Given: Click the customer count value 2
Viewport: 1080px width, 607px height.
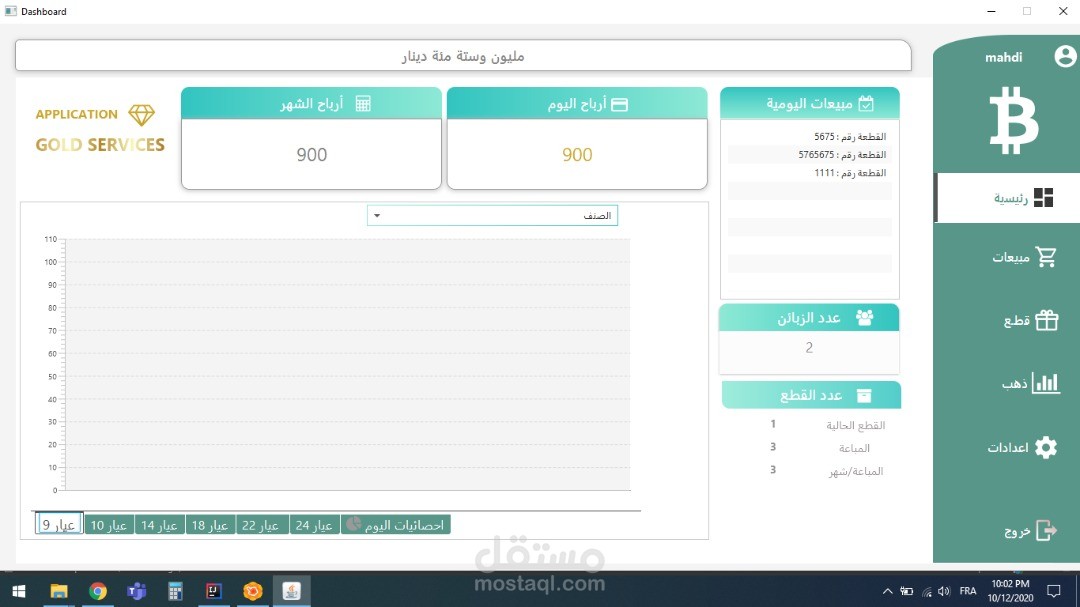Looking at the screenshot, I should tap(809, 348).
